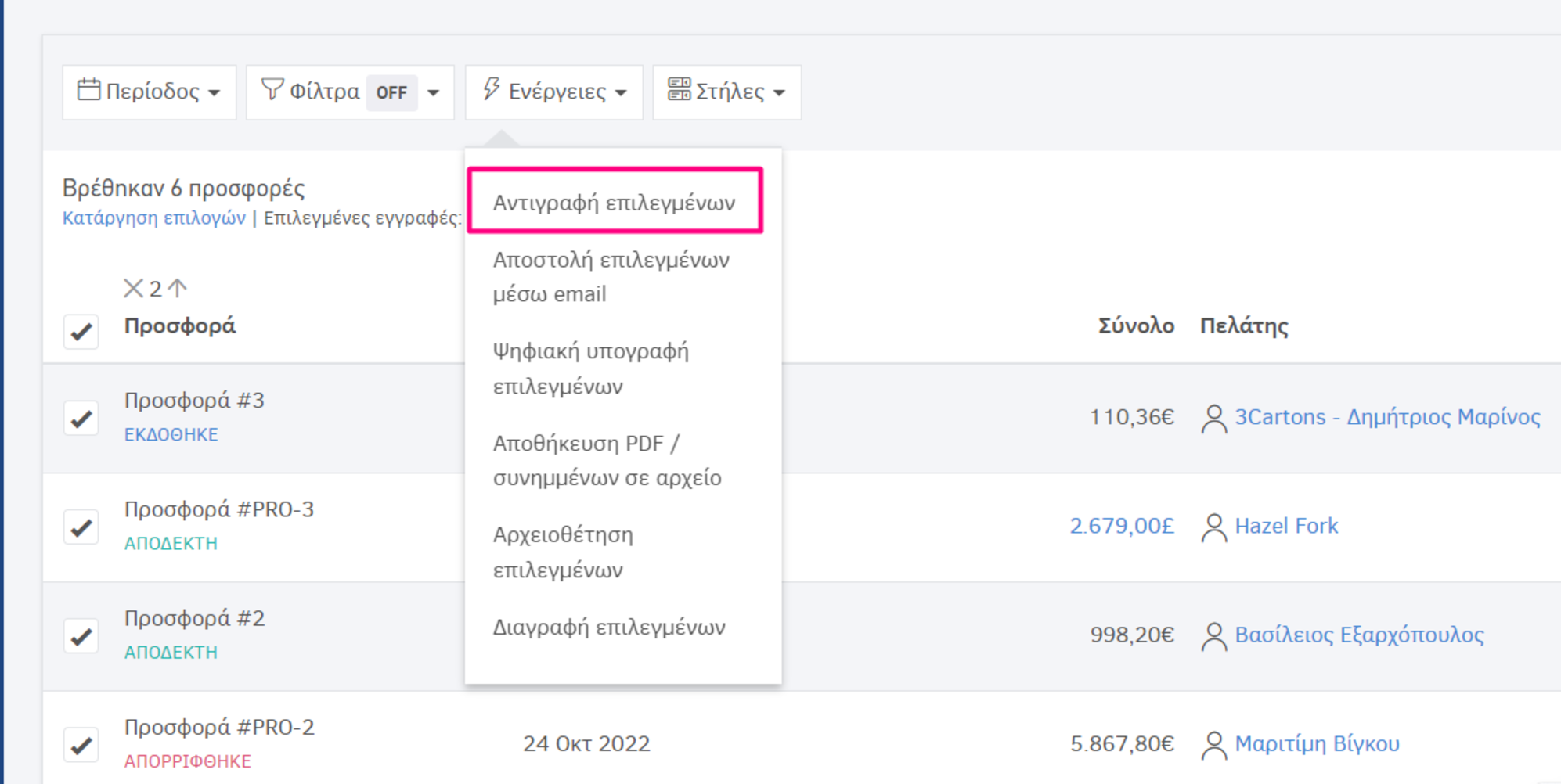Open customer 3Cartons - Δημήτριος Μαρίνος
The image size is (1561, 784).
pos(1387,417)
